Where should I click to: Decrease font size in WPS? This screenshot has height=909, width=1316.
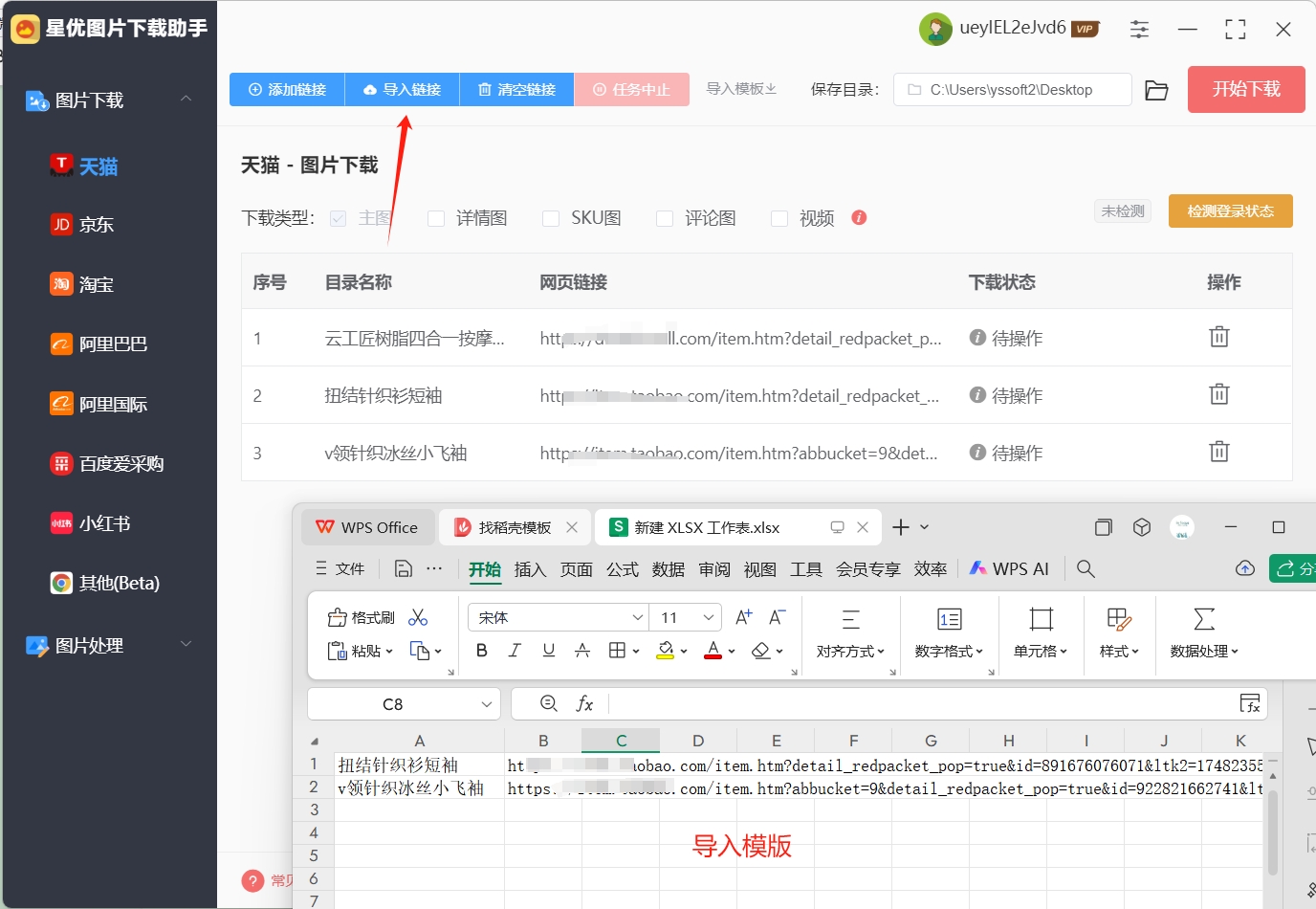point(778,617)
